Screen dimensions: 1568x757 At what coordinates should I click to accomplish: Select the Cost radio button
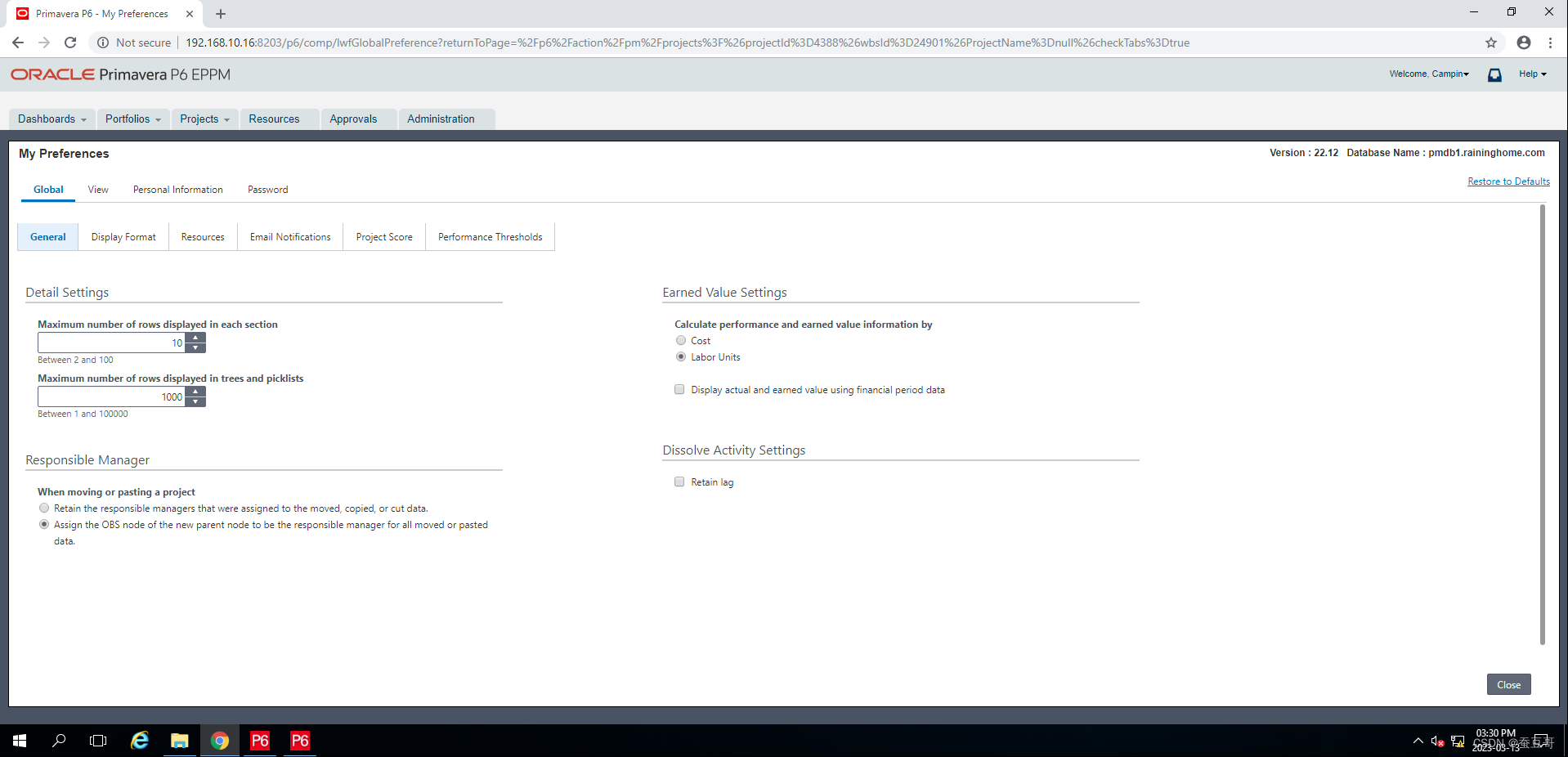tap(679, 340)
